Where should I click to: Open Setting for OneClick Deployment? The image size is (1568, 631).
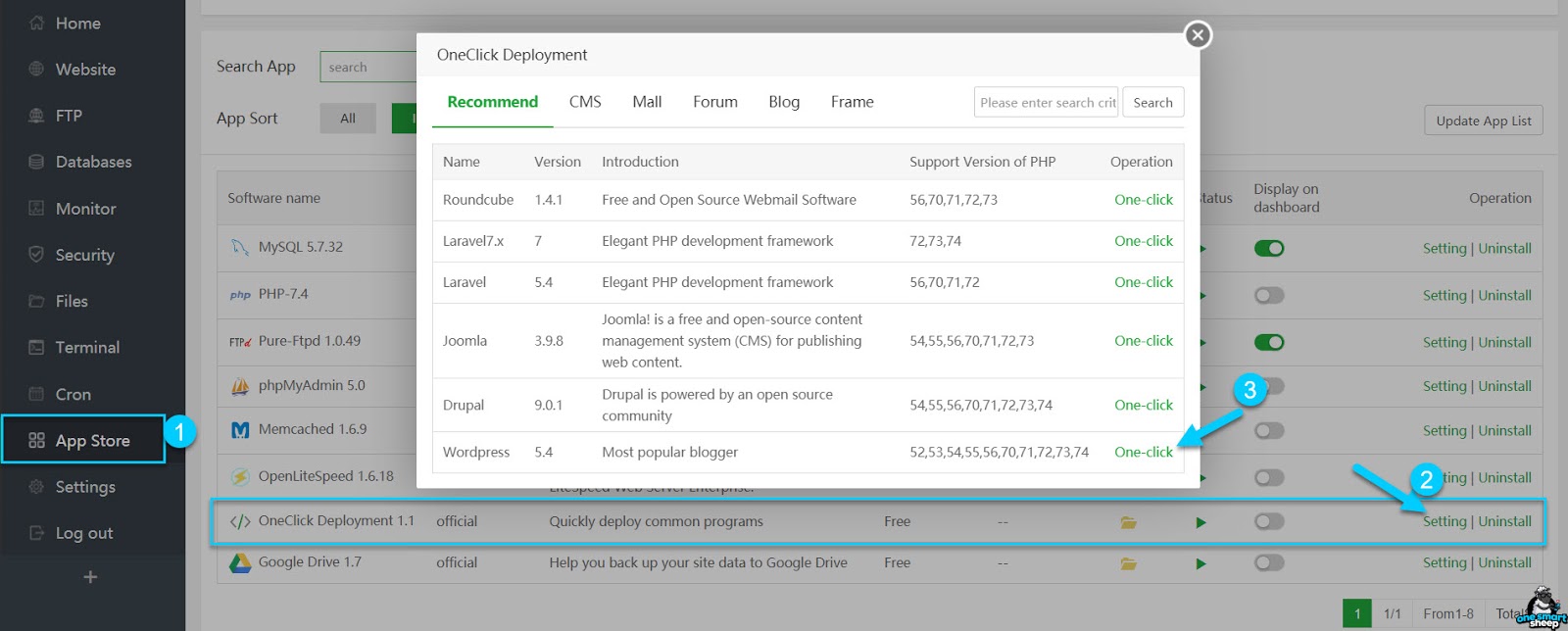(x=1445, y=522)
